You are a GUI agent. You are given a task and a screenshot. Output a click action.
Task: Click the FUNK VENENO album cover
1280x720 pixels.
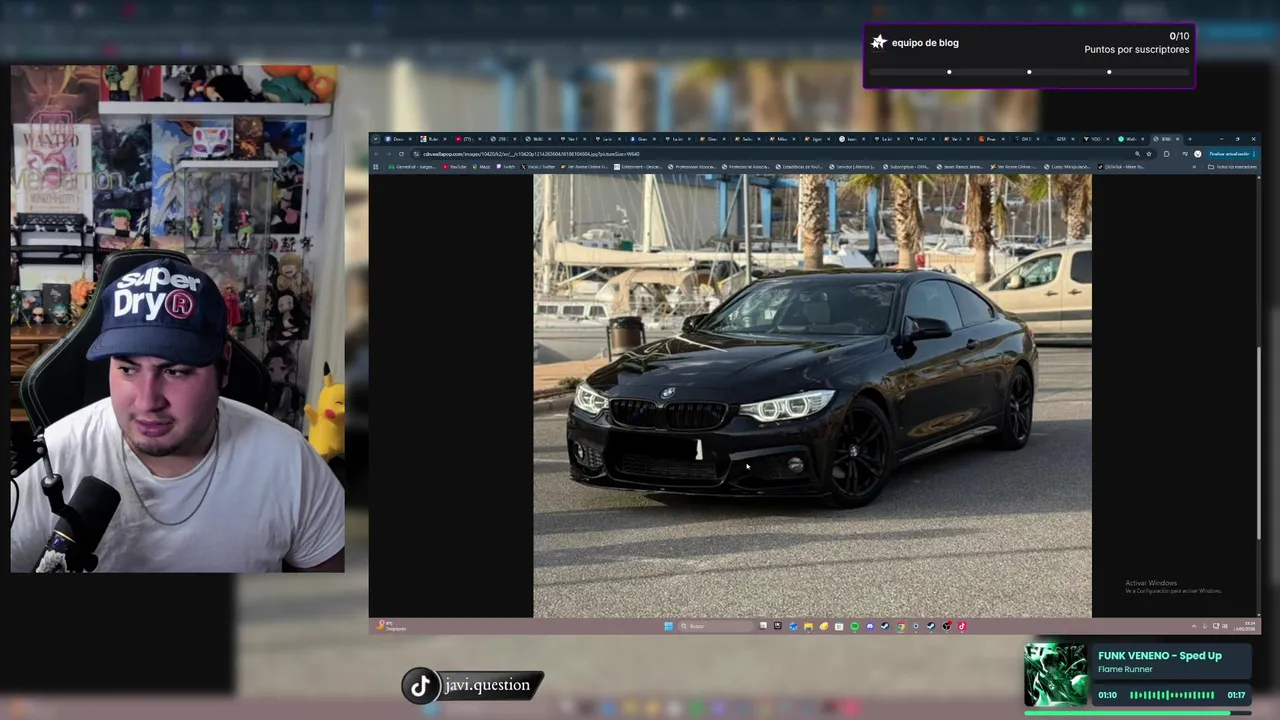point(1055,675)
